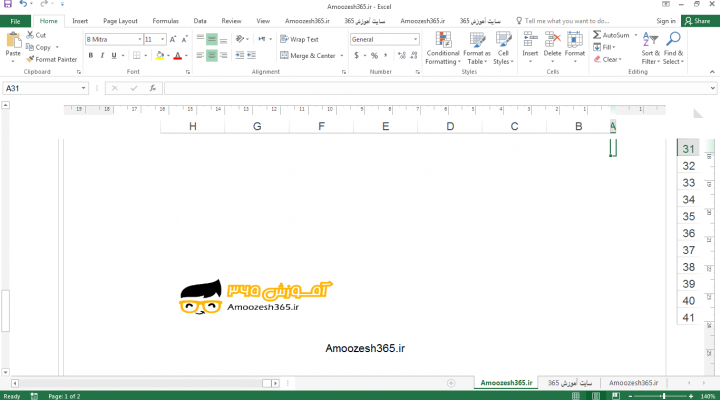Apply Comma style number format

(385, 56)
